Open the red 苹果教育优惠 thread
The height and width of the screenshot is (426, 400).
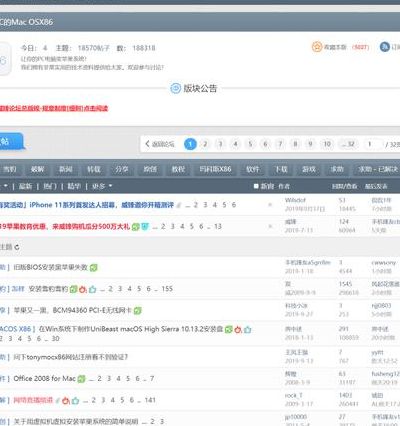click(x=65, y=227)
